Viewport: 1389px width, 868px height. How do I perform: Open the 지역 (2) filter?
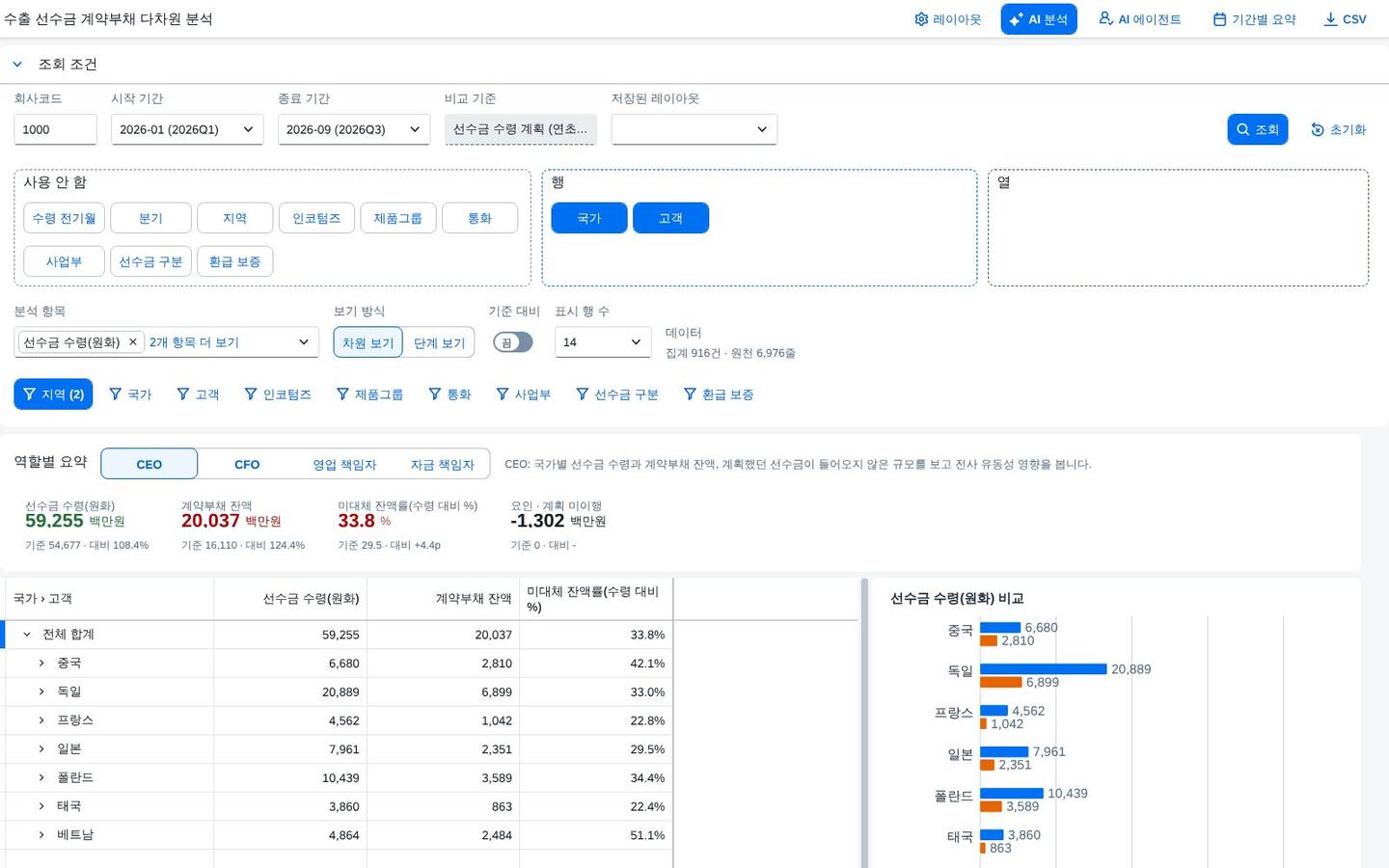[x=53, y=394]
